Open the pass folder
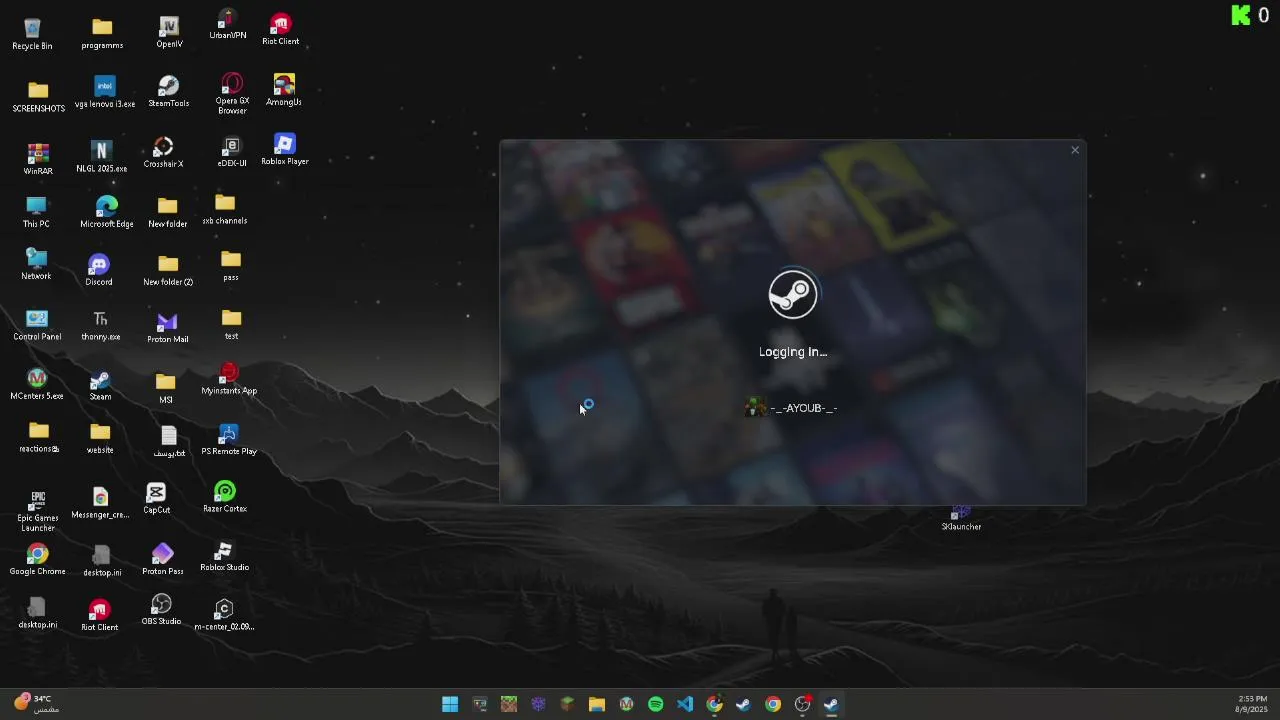1280x720 pixels. tap(231, 266)
